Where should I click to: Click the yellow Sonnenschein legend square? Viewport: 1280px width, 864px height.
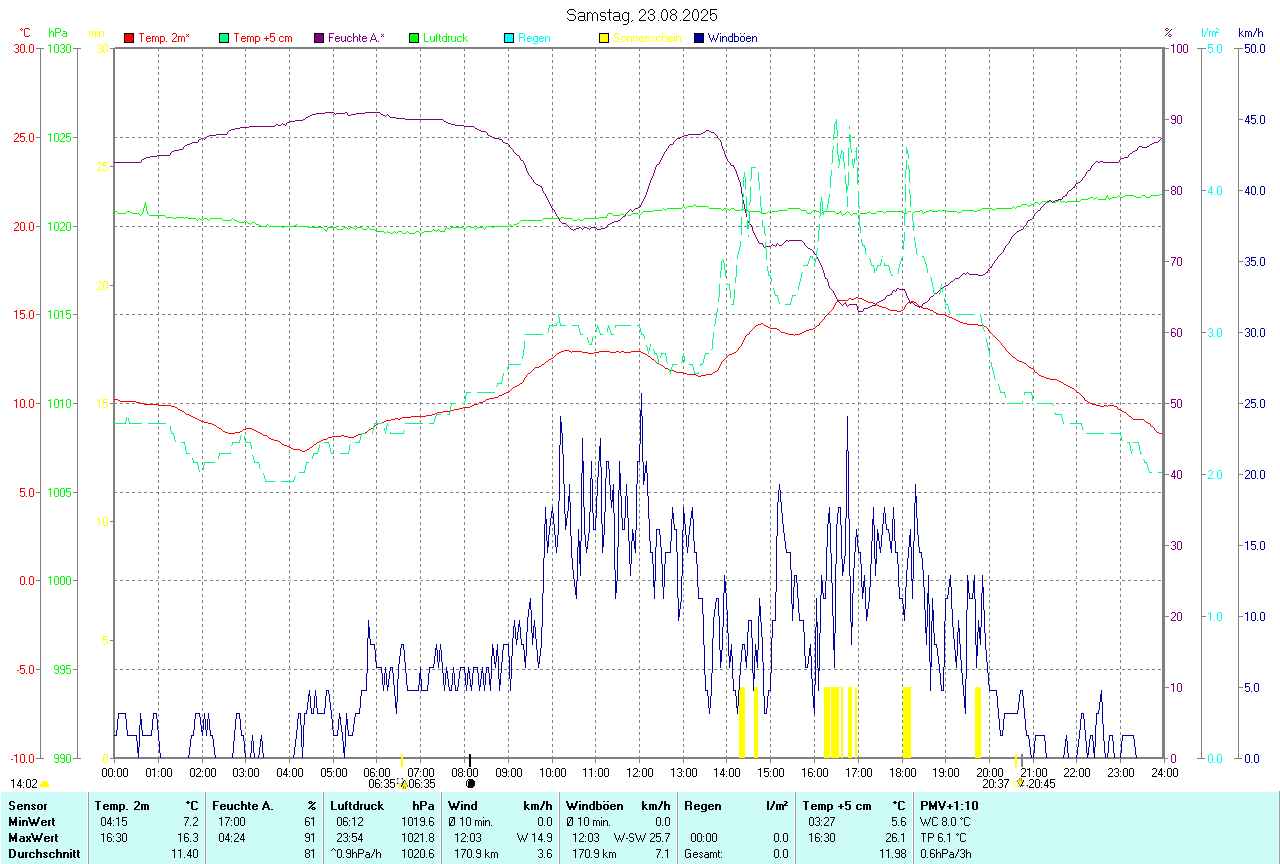click(x=604, y=38)
